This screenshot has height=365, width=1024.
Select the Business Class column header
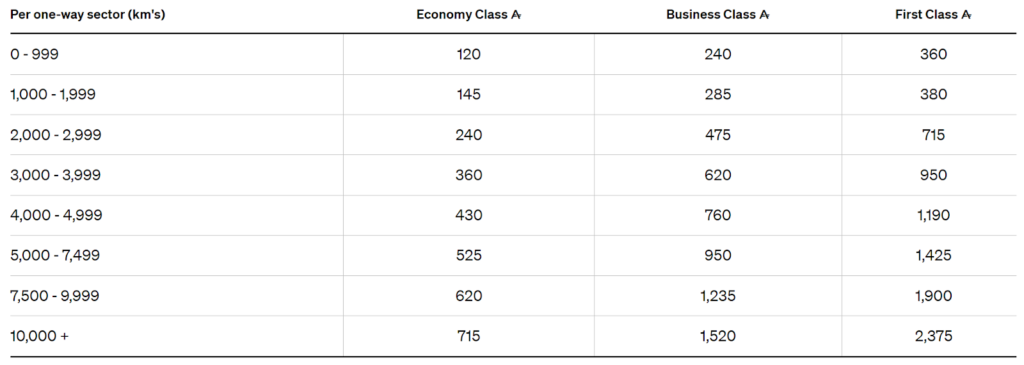tap(718, 15)
